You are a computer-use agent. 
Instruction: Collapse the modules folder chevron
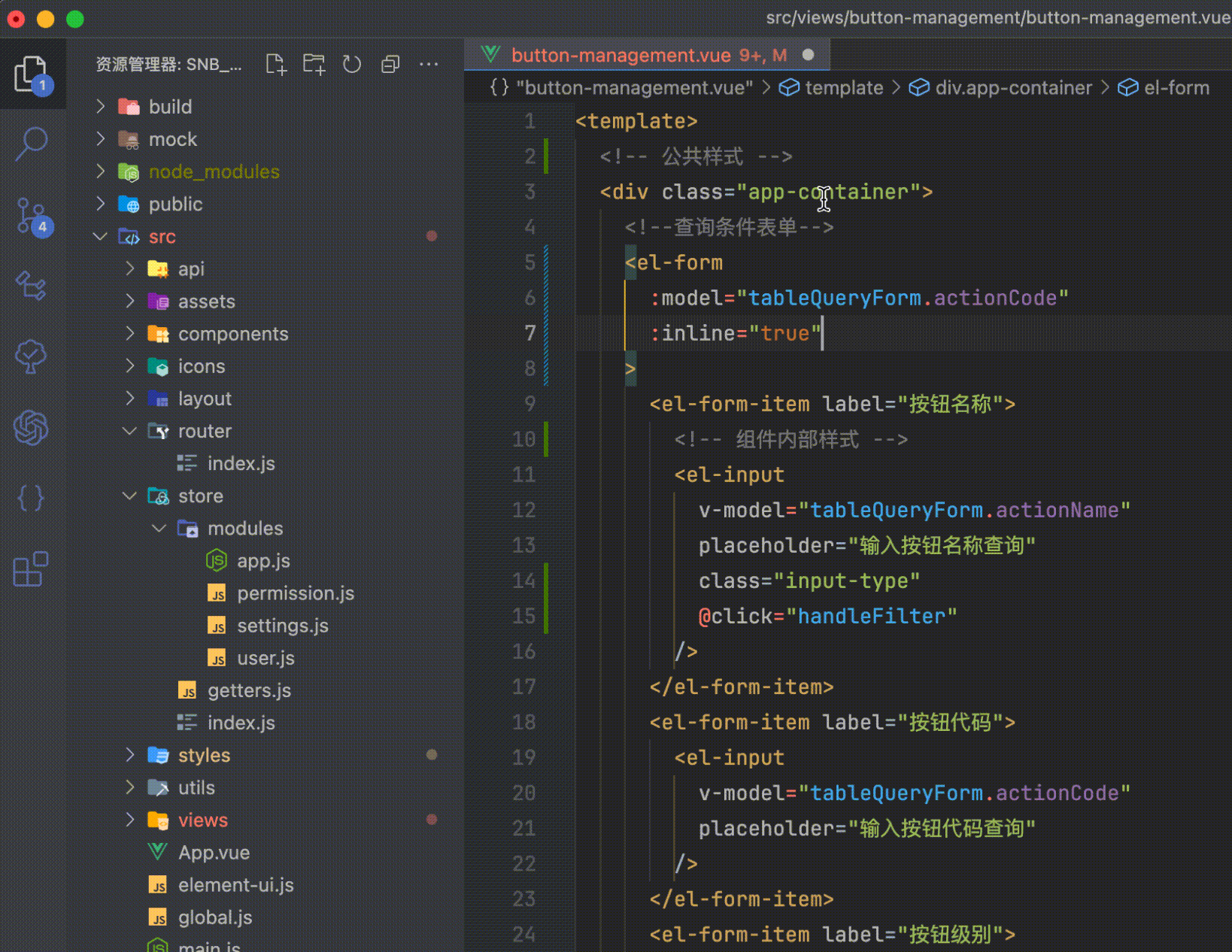point(159,528)
